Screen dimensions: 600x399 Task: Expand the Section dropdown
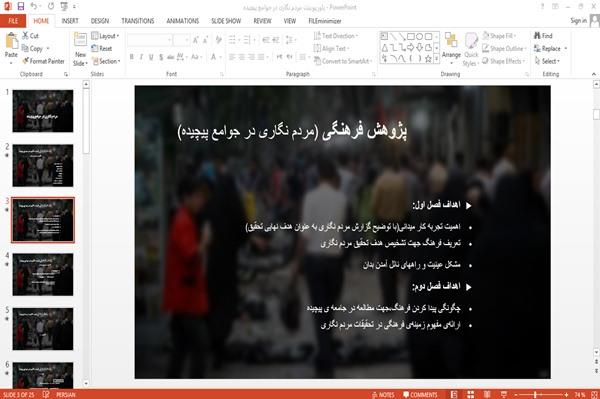(106, 61)
